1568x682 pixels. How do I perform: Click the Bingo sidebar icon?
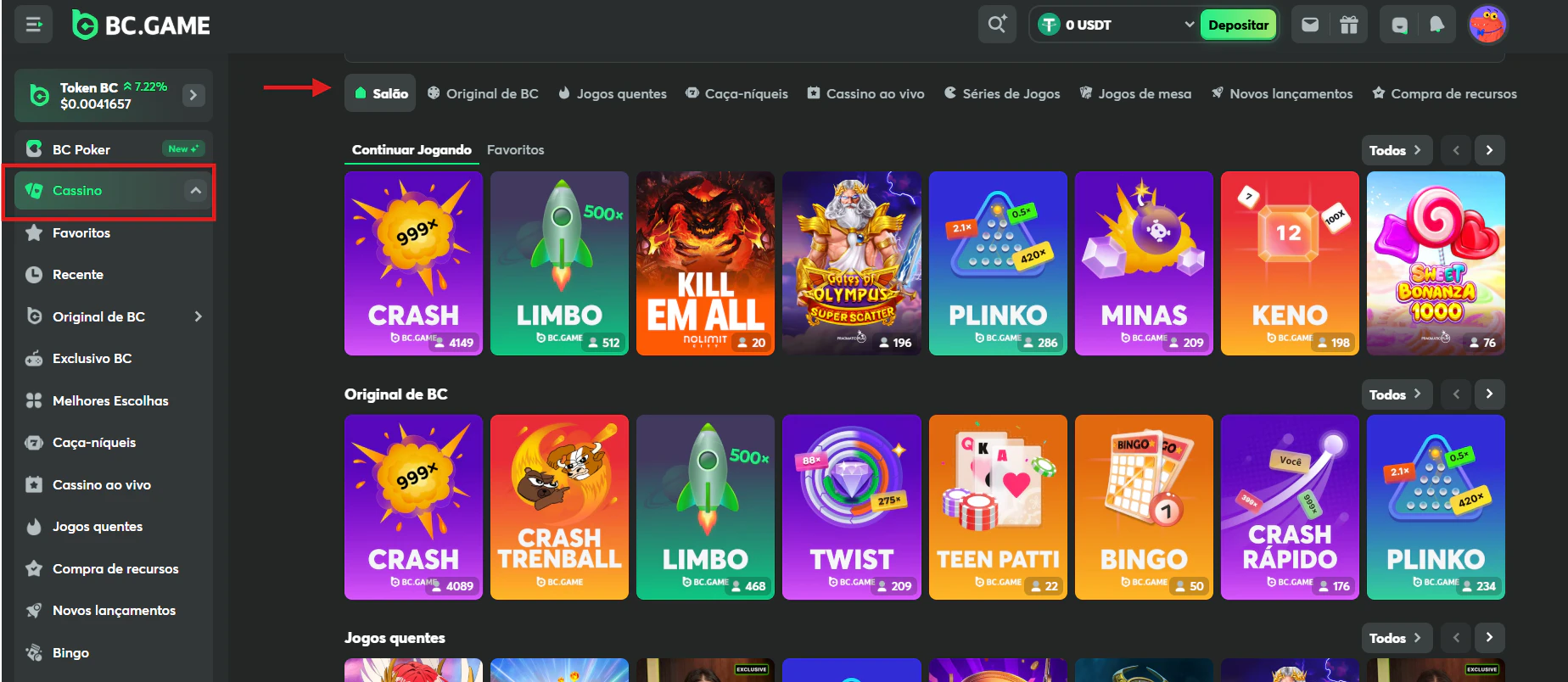(x=34, y=652)
